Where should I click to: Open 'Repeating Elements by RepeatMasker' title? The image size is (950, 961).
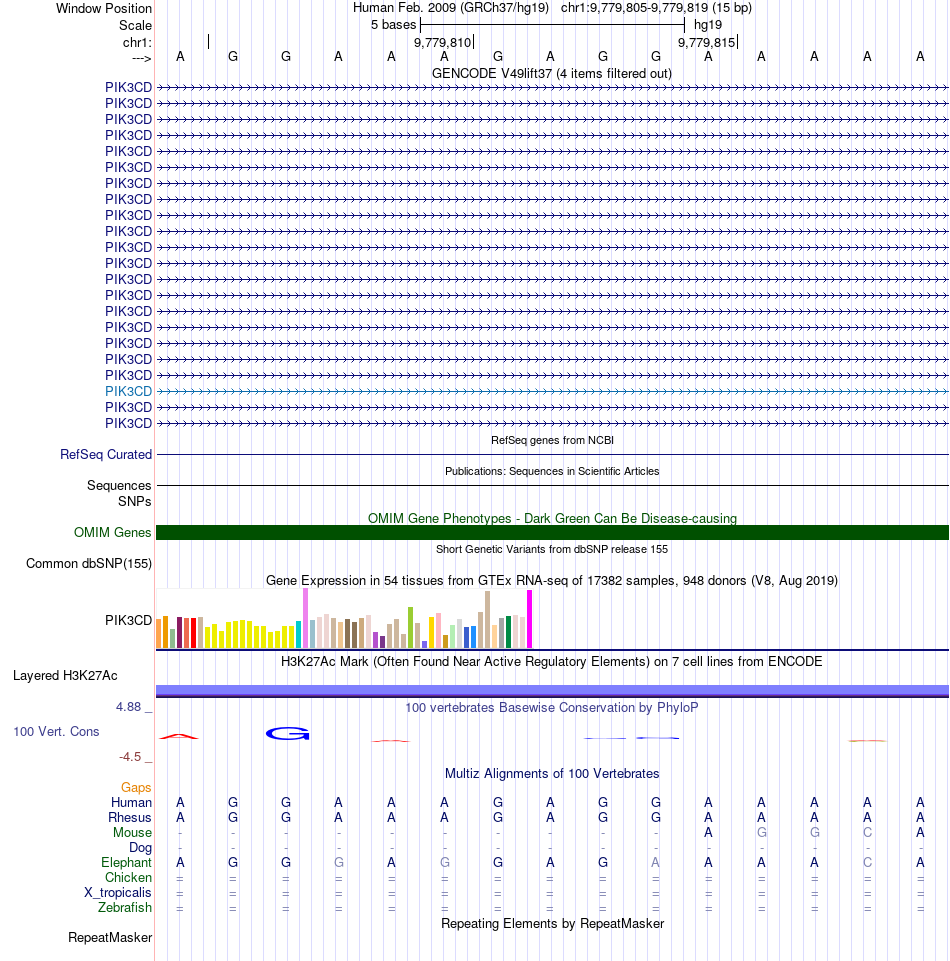tap(552, 924)
